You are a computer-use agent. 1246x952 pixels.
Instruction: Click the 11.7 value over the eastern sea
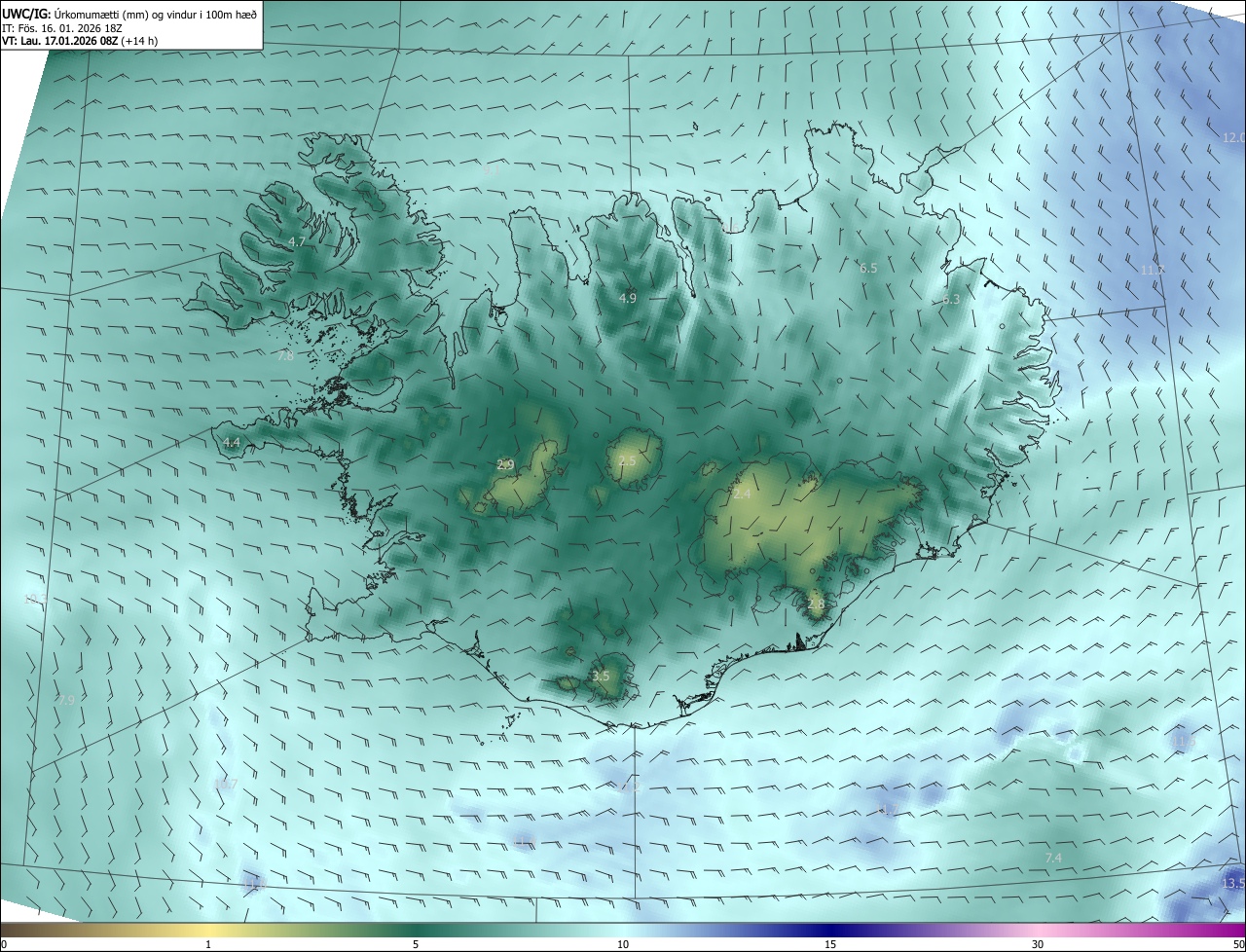(x=1153, y=270)
